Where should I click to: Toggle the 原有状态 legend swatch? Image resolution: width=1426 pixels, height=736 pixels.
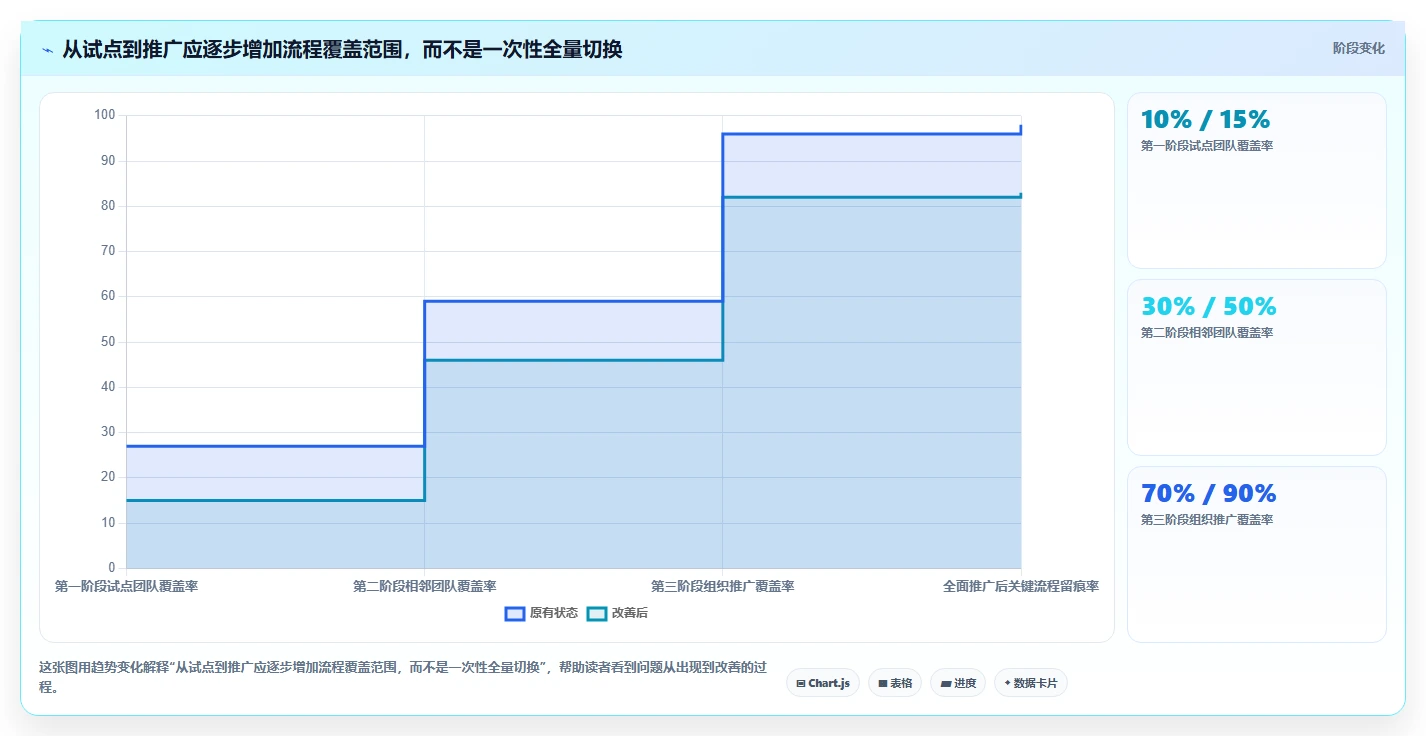[x=515, y=613]
